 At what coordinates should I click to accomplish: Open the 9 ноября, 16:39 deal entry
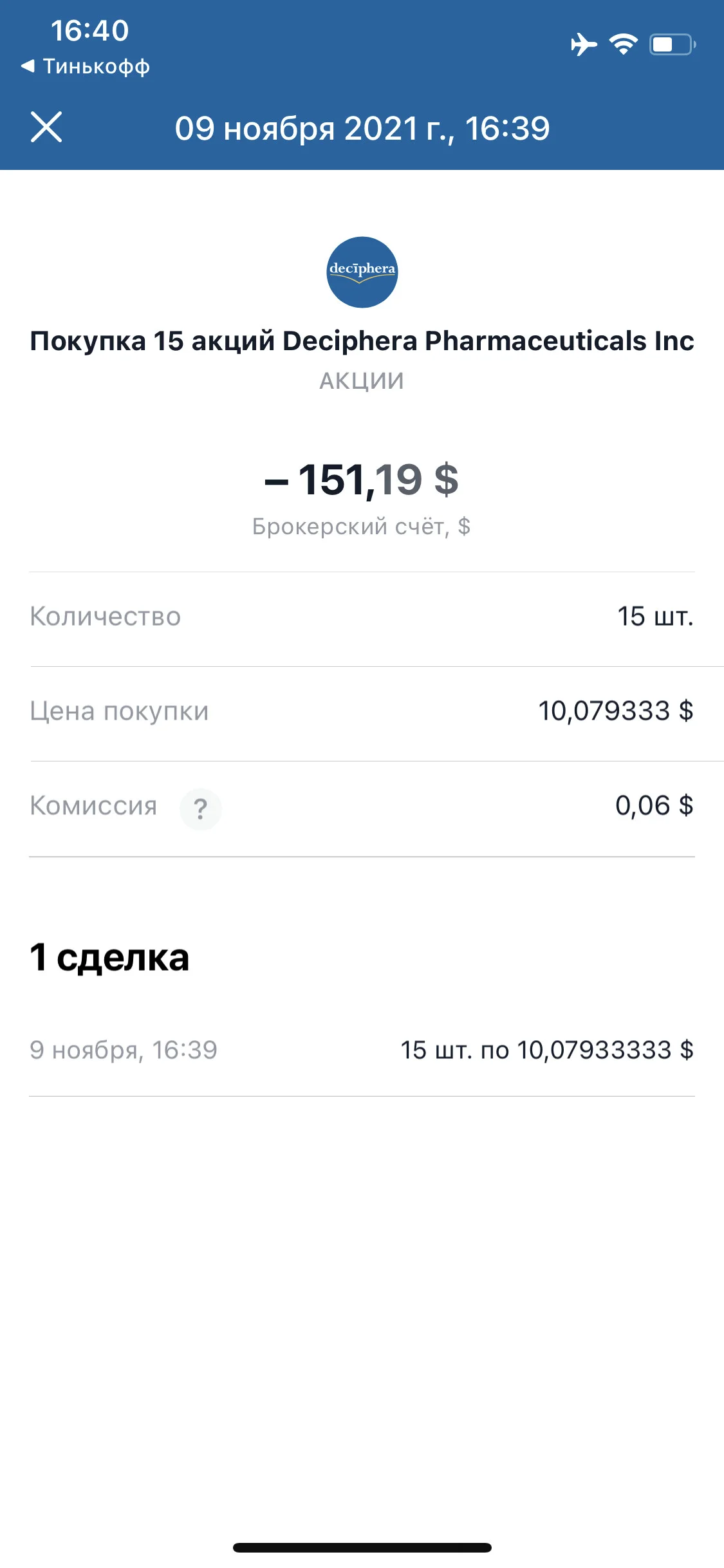coord(362,1050)
